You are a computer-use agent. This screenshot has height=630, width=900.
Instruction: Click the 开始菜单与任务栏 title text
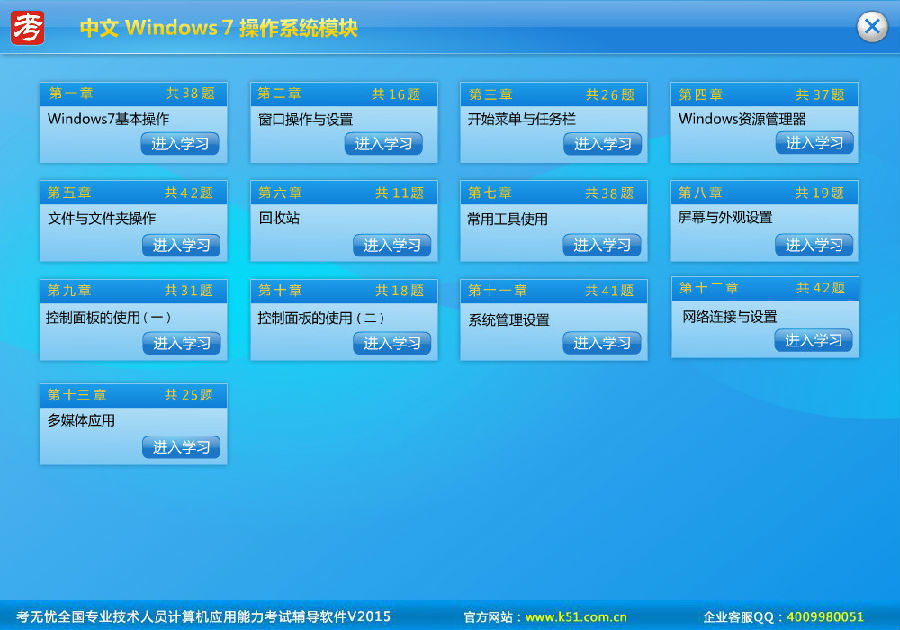pos(521,119)
